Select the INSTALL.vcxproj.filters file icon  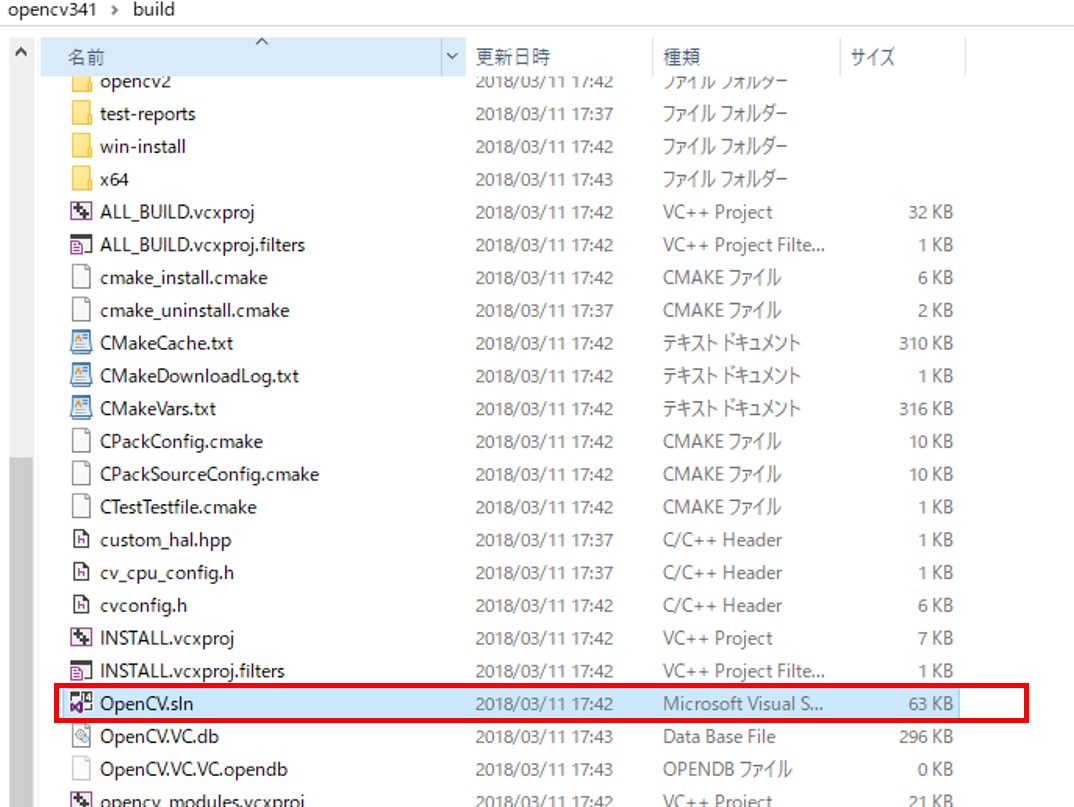point(82,671)
